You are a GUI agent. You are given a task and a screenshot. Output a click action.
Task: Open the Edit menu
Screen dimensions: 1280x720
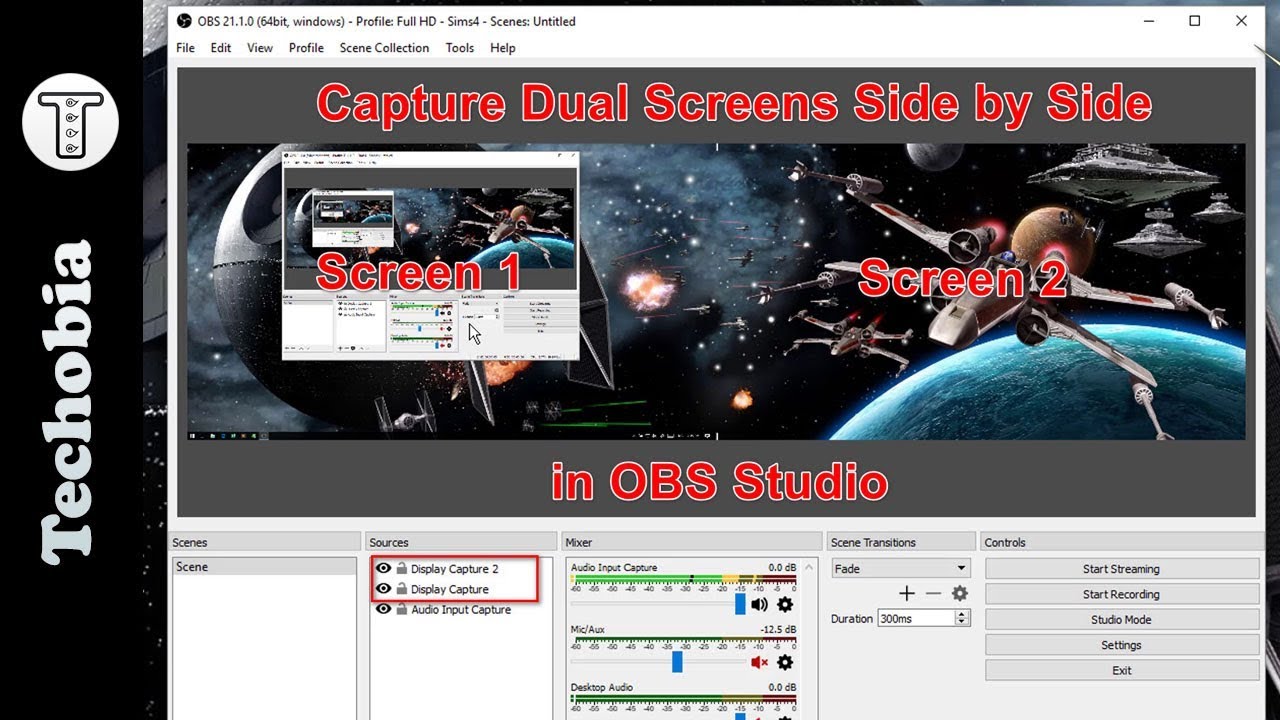pos(220,48)
